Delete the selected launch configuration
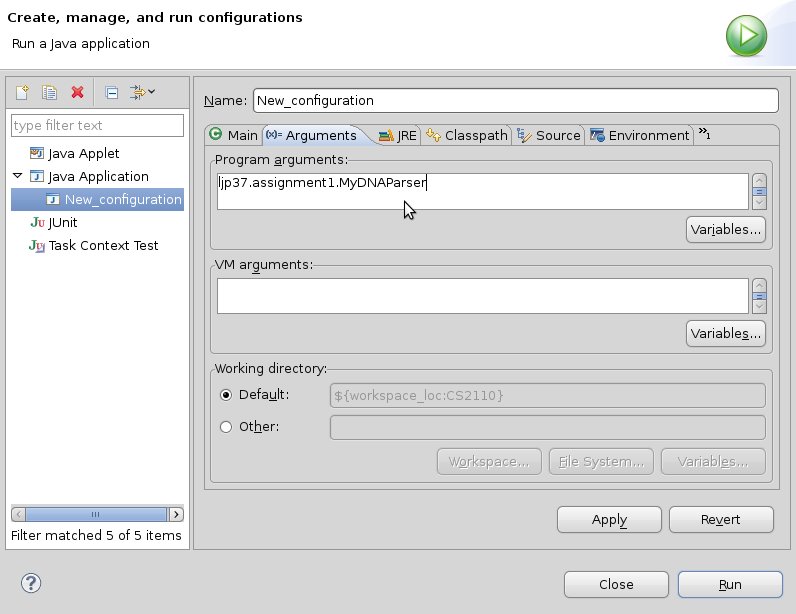This screenshot has height=614, width=796. point(77,93)
